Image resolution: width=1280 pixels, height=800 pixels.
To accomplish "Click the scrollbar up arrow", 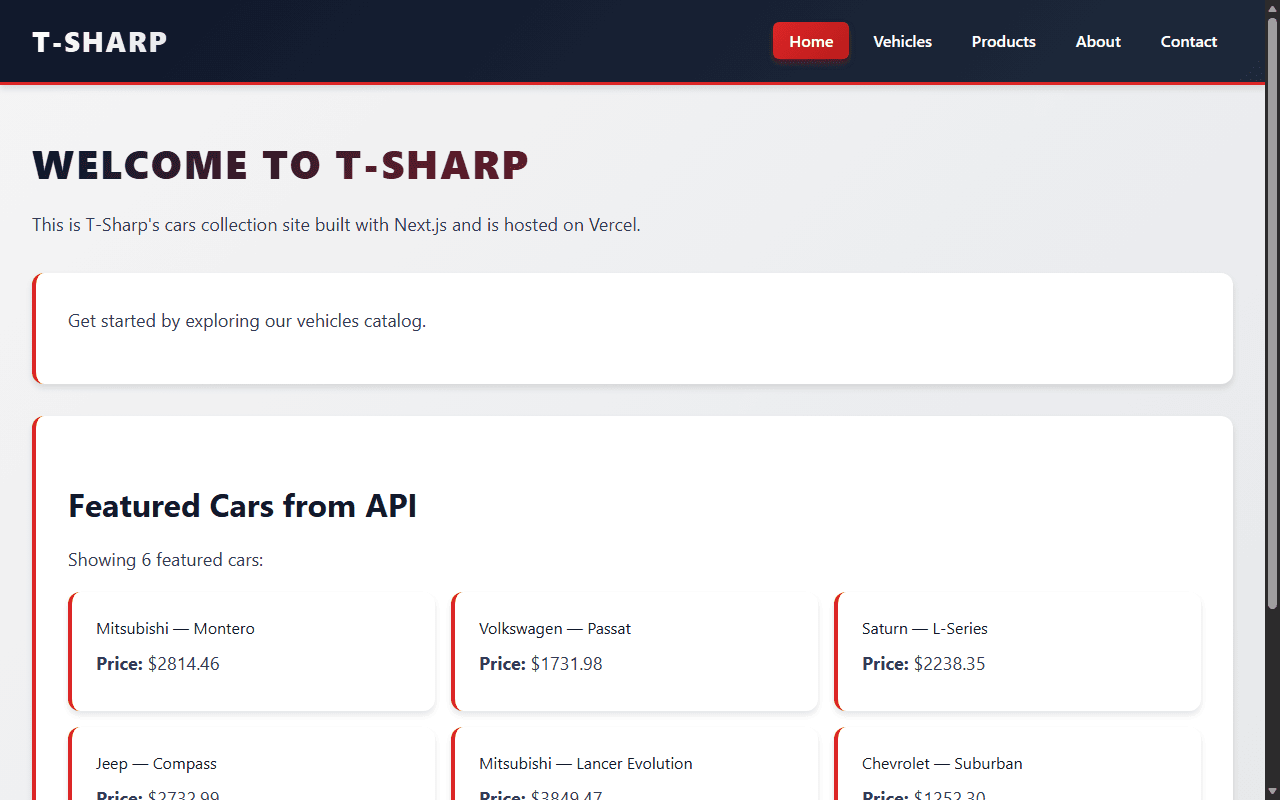I will point(1272,8).
